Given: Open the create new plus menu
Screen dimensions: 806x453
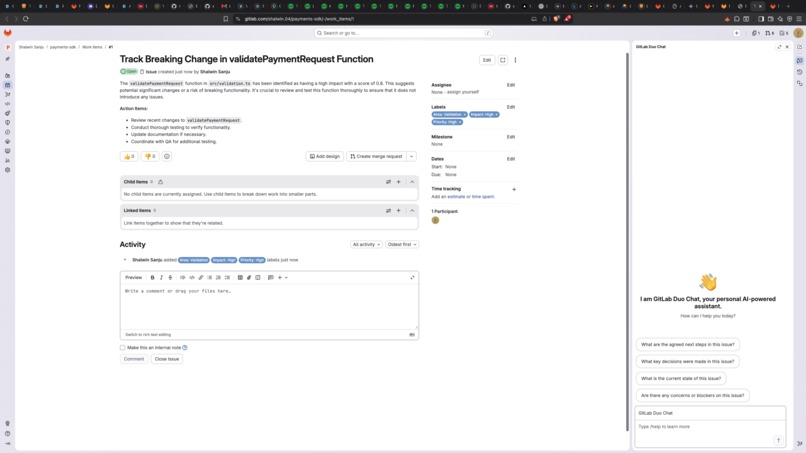Looking at the screenshot, I should (737, 33).
